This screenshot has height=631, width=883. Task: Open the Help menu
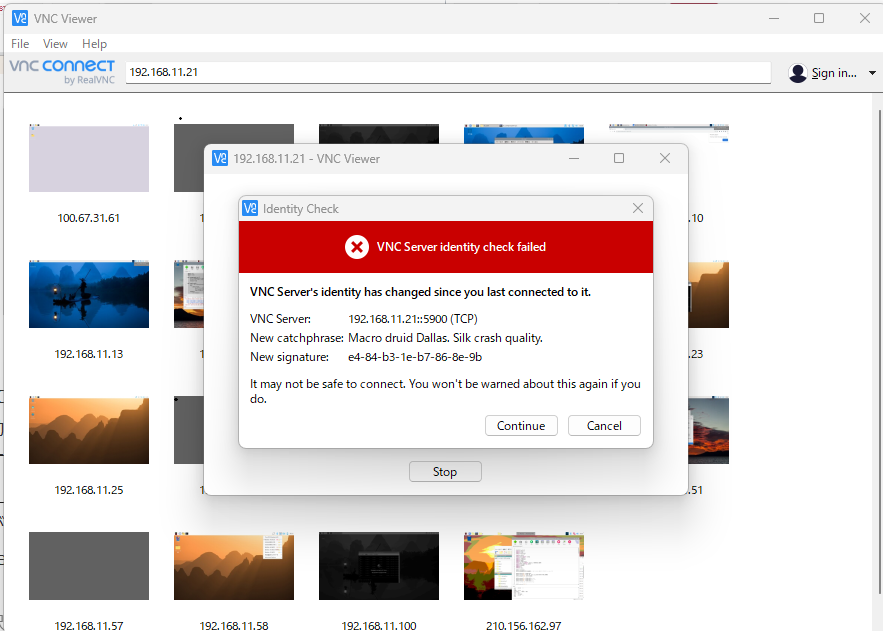pos(94,43)
